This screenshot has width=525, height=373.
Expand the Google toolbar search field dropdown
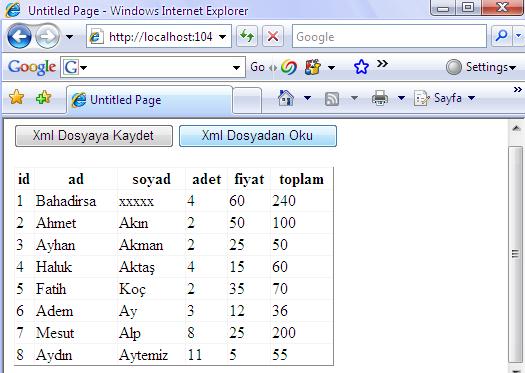click(236, 68)
